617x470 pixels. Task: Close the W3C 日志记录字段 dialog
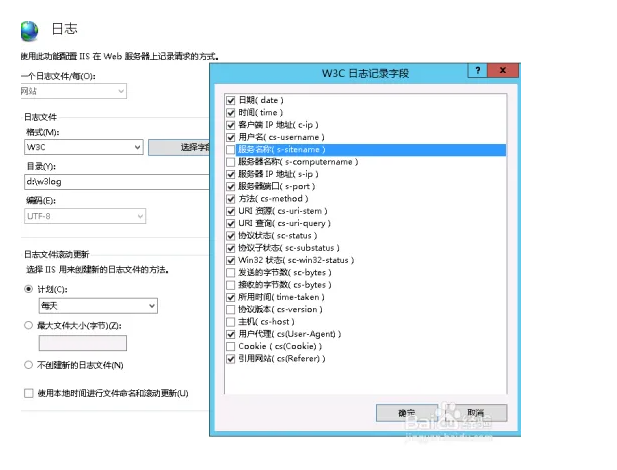pos(503,70)
